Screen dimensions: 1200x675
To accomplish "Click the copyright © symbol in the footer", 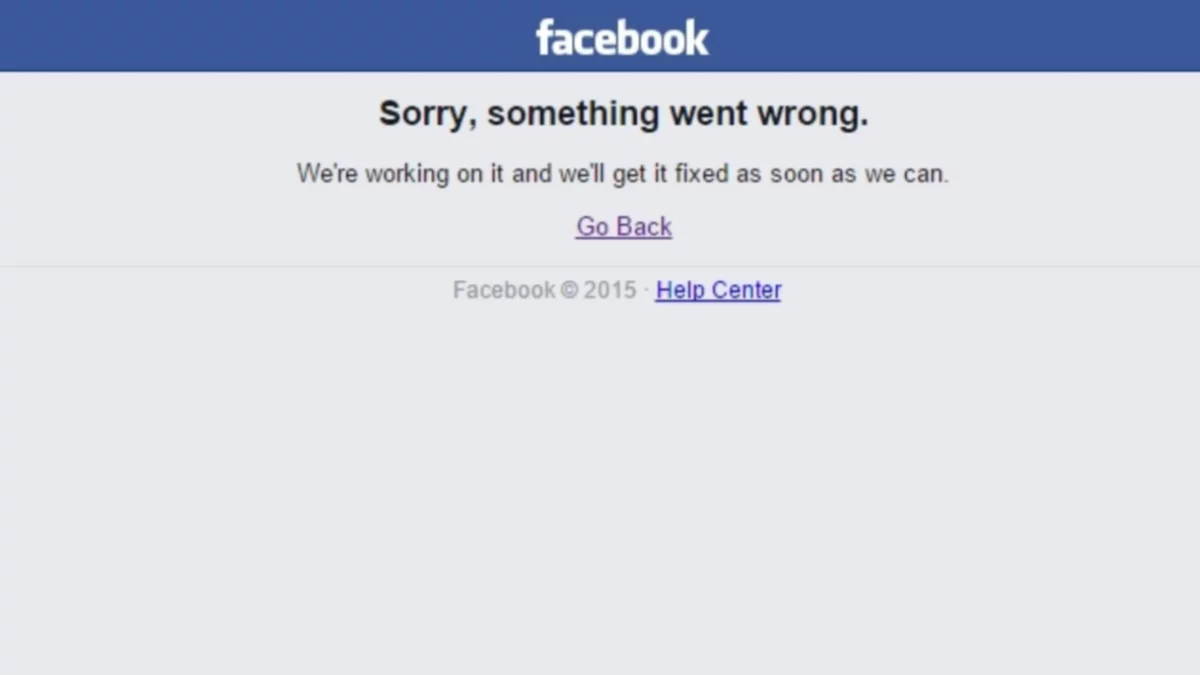I will [x=569, y=290].
